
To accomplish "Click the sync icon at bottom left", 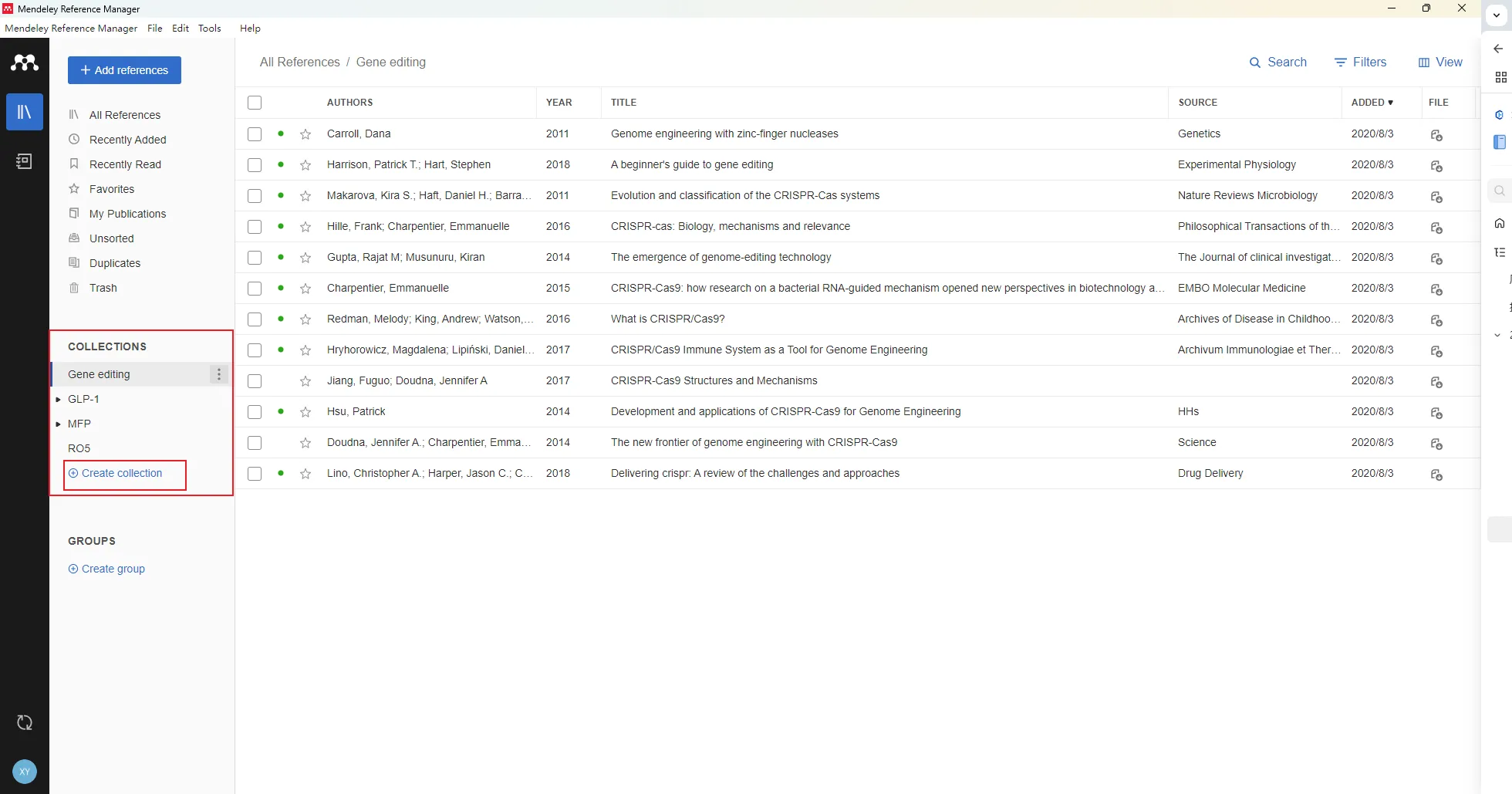I will coord(25,723).
